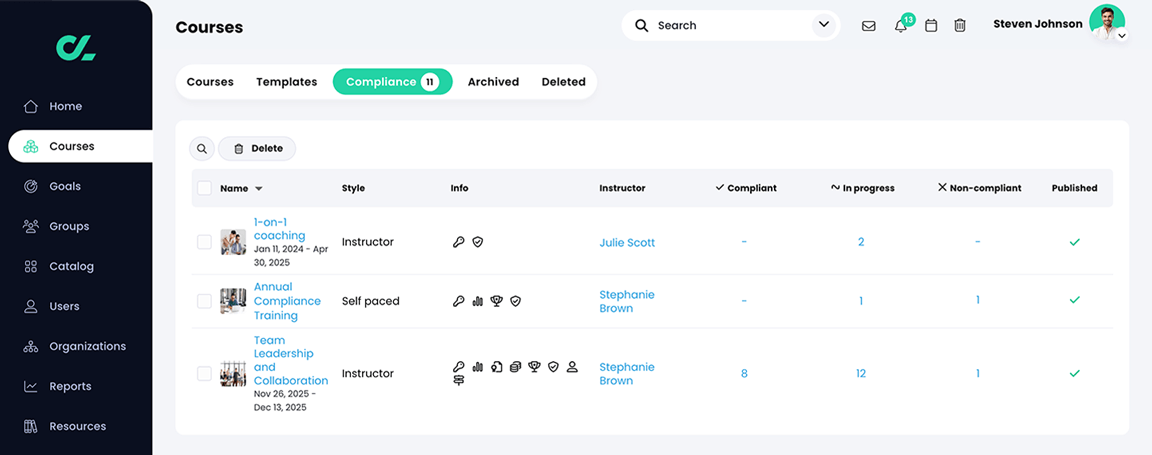Click the 1-on-1 coaching course thumbnail
This screenshot has height=455, width=1152.
pos(234,242)
